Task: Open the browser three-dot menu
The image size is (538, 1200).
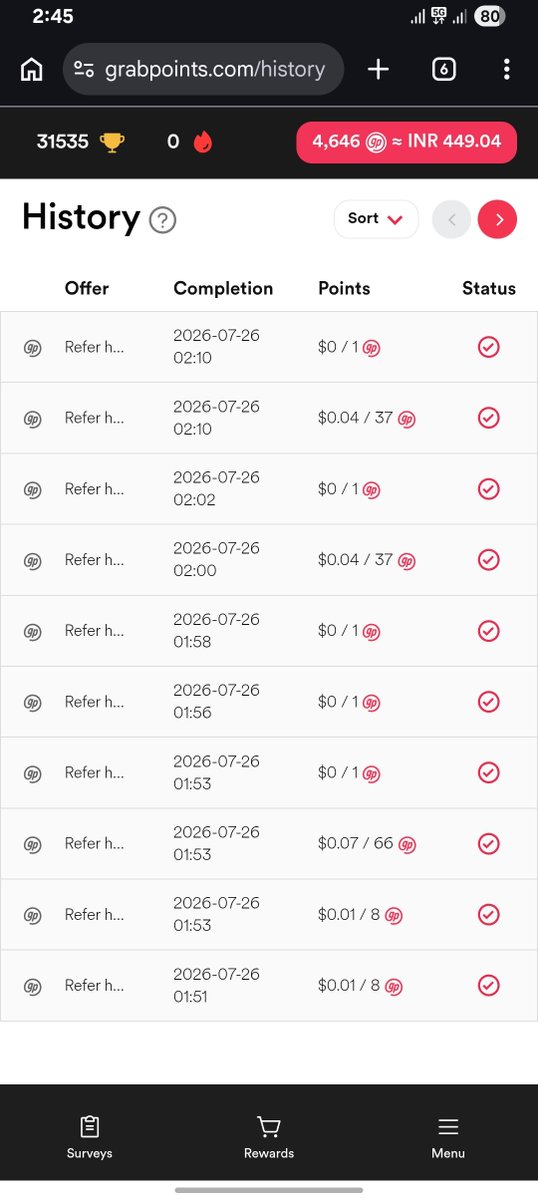Action: point(507,69)
